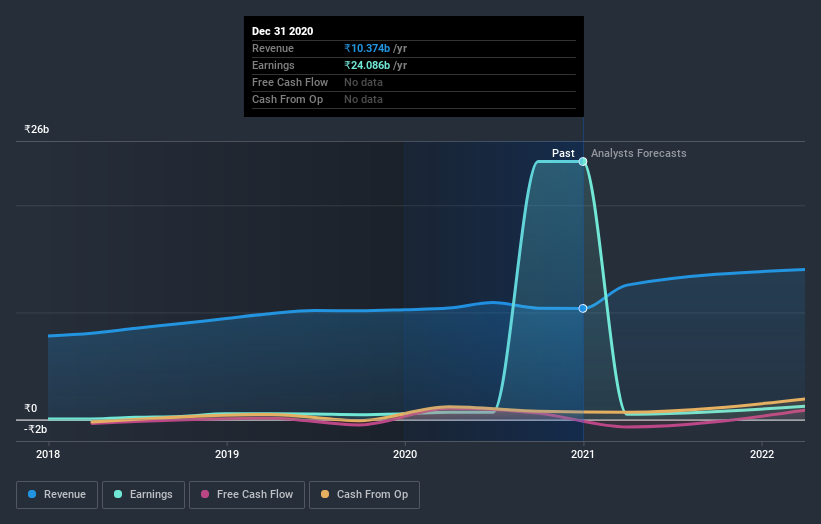Viewport: 821px width, 524px height.
Task: Toggle the Free Cash Flow legend button
Action: (247, 495)
